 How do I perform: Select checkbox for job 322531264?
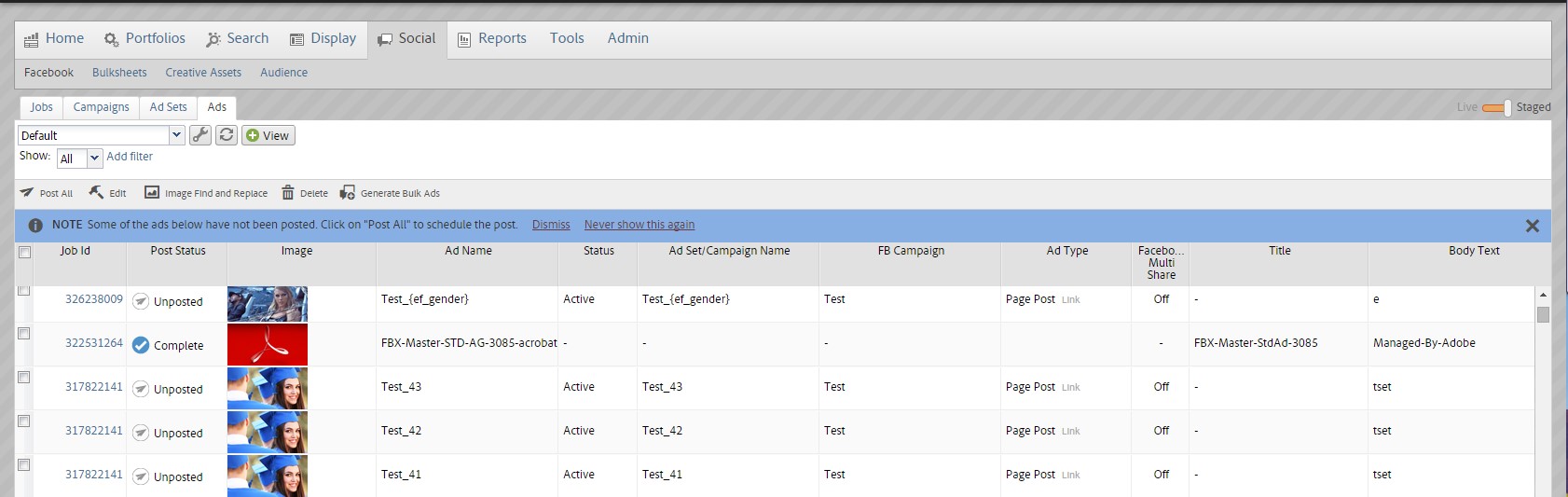click(24, 334)
